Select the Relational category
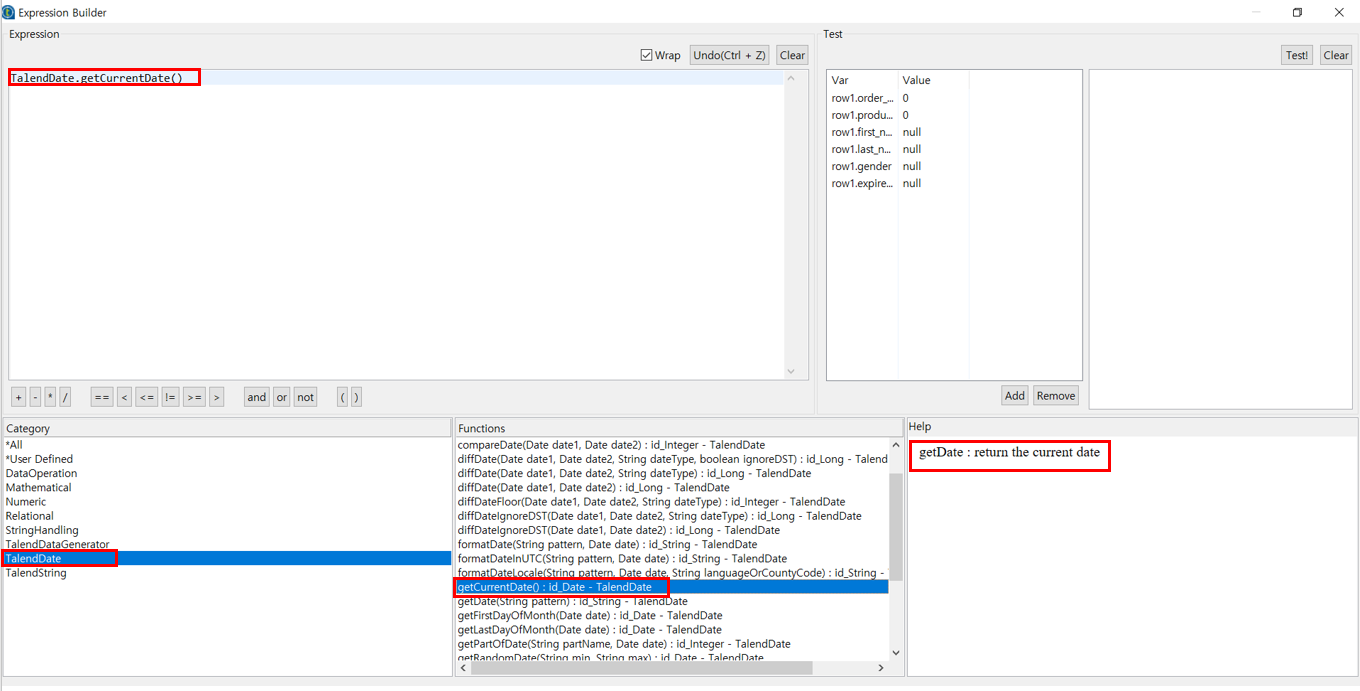 (228, 516)
